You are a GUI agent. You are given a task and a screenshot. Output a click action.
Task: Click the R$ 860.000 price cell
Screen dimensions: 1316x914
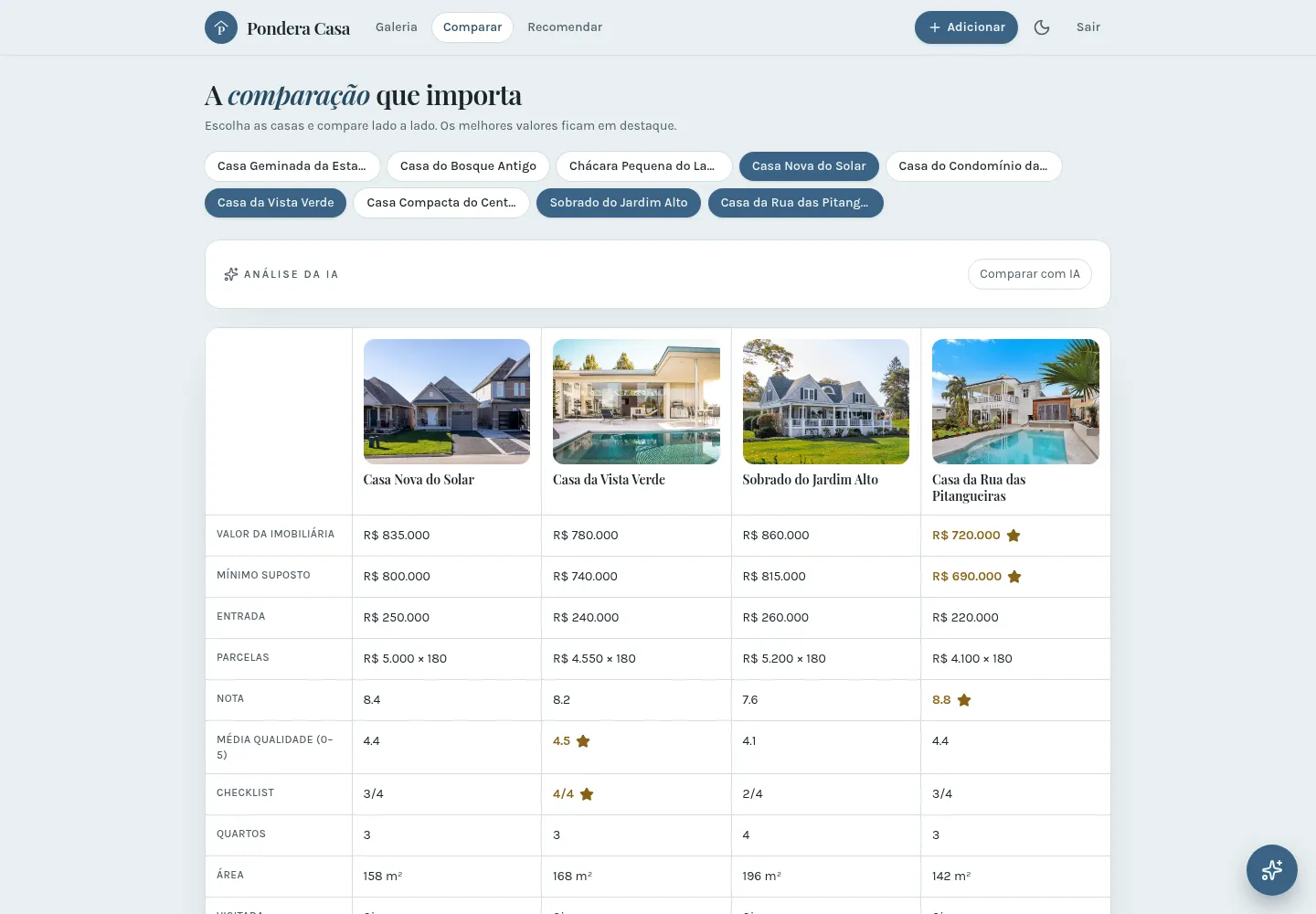[826, 536]
